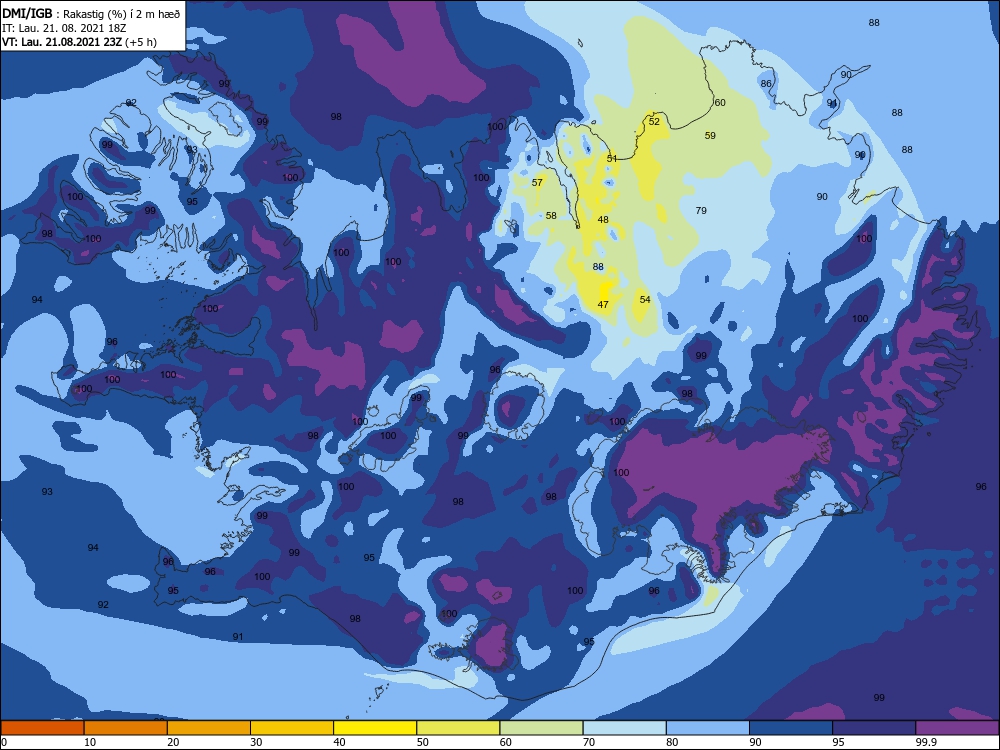Click the bright yellow 40–50 legend swatch
The height and width of the screenshot is (750, 1000).
coord(375,728)
